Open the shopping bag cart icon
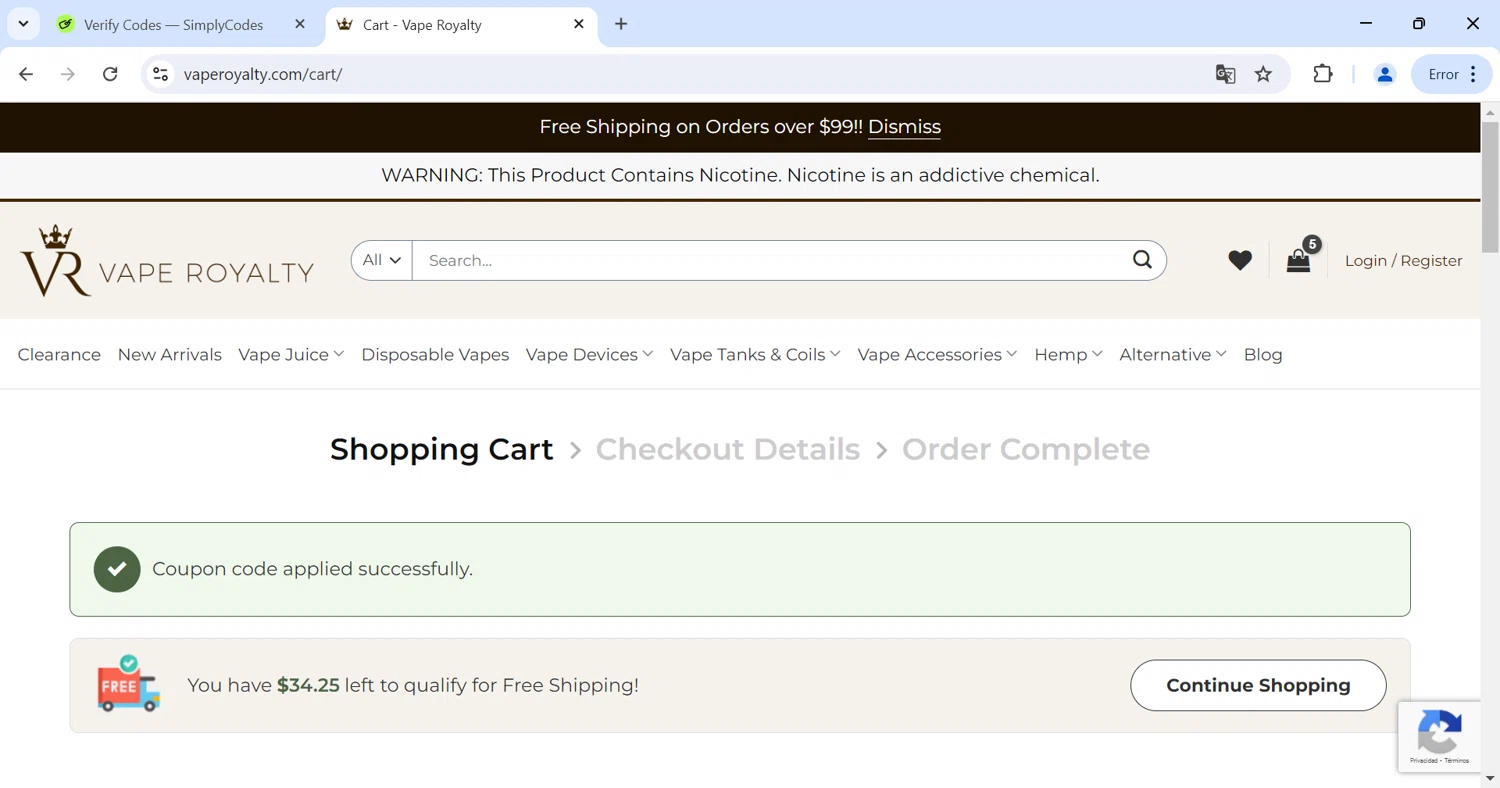 coord(1298,261)
